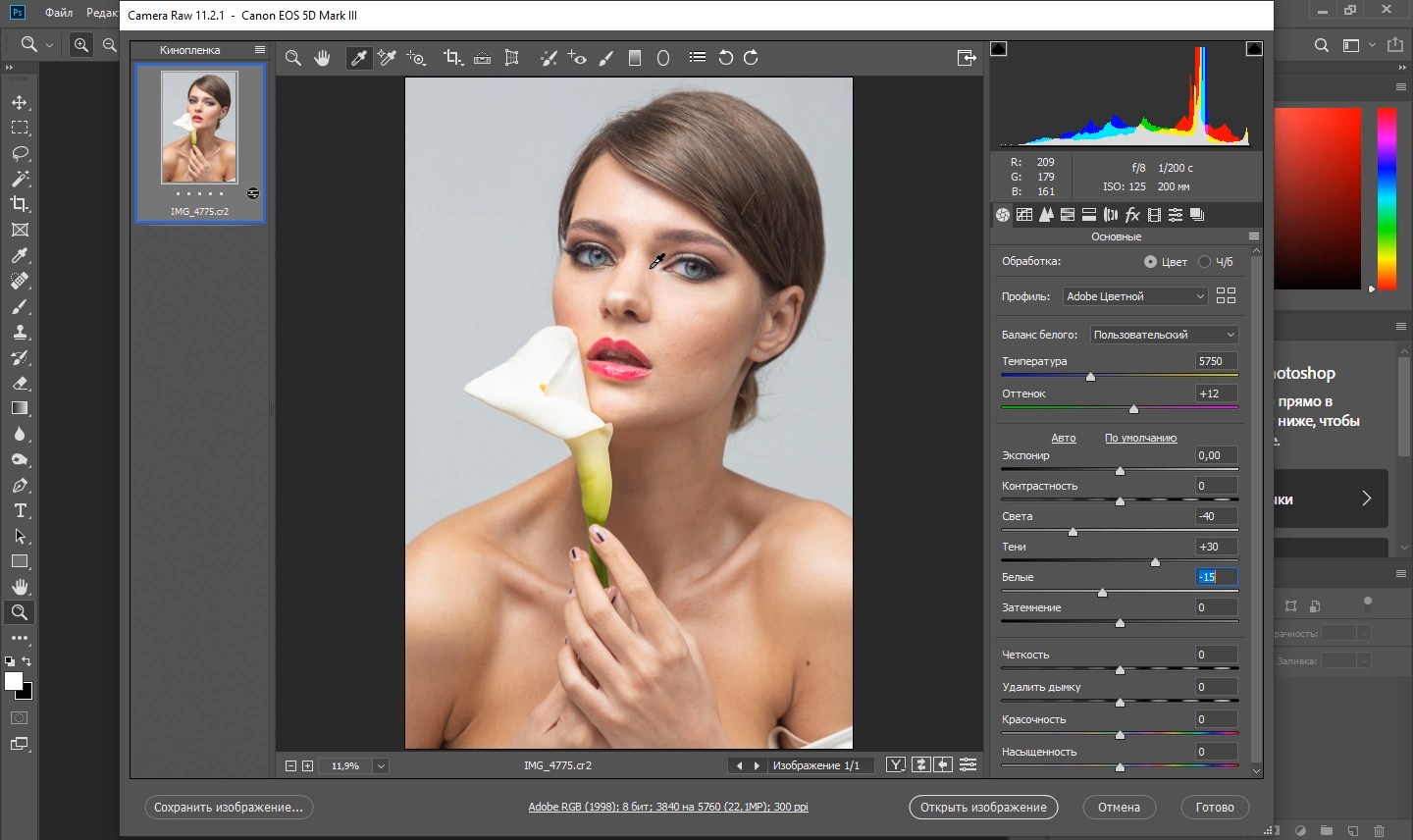
Task: Select the Ч/б treatment radio button
Action: [x=1204, y=262]
